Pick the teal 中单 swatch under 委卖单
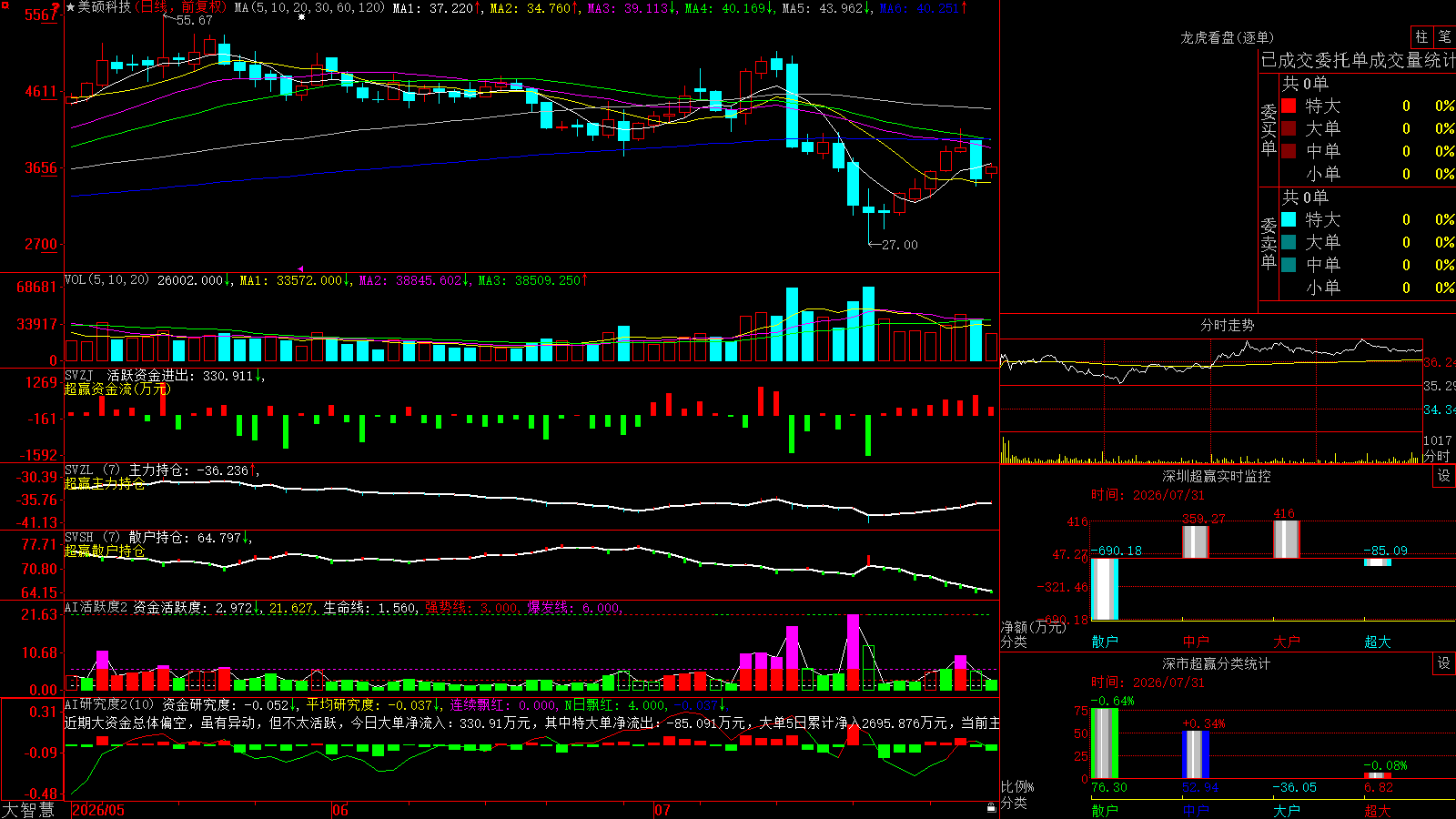This screenshot has width=1456, height=819. click(1289, 265)
